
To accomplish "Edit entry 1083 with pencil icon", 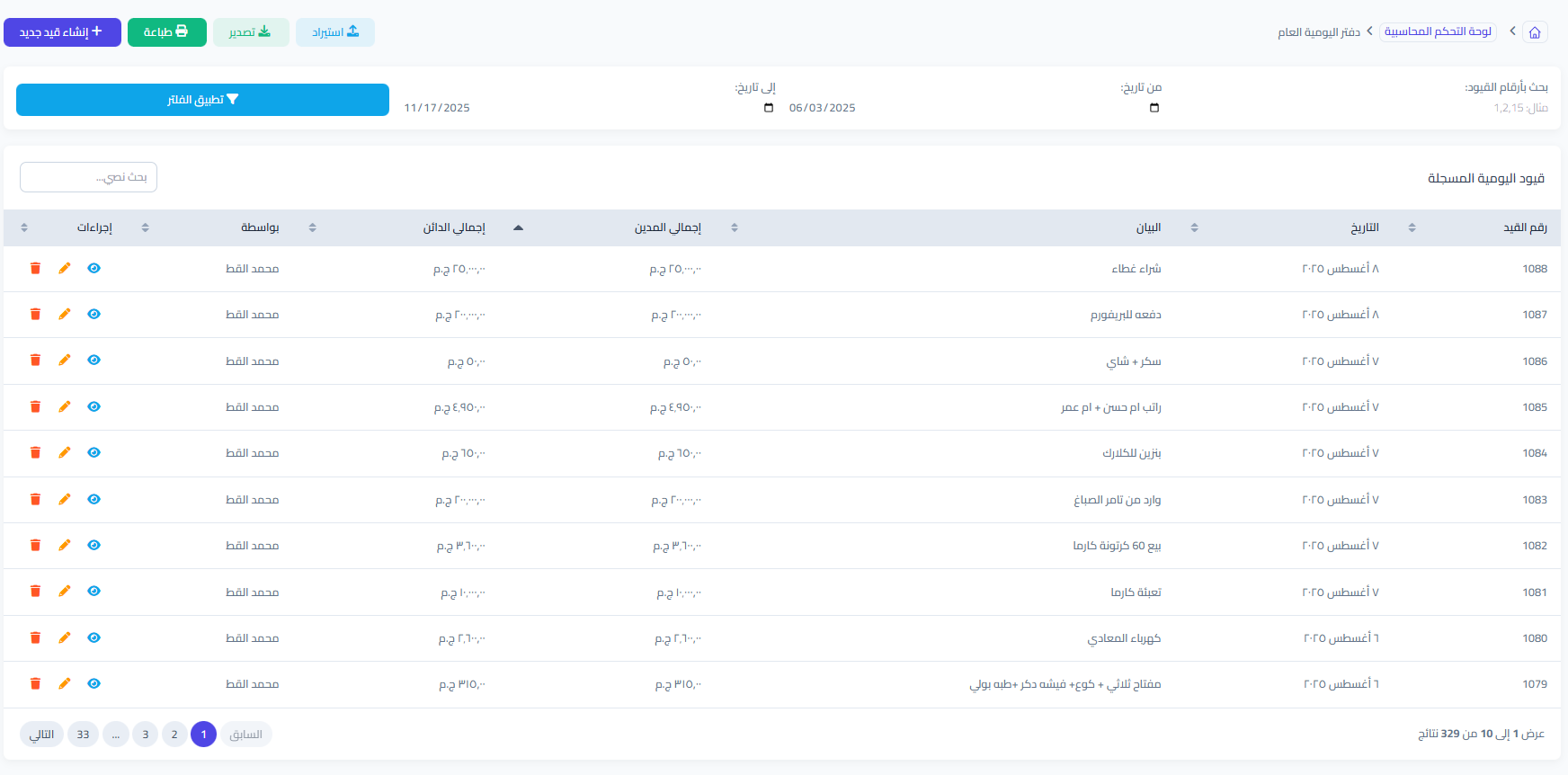I will pyautogui.click(x=65, y=499).
